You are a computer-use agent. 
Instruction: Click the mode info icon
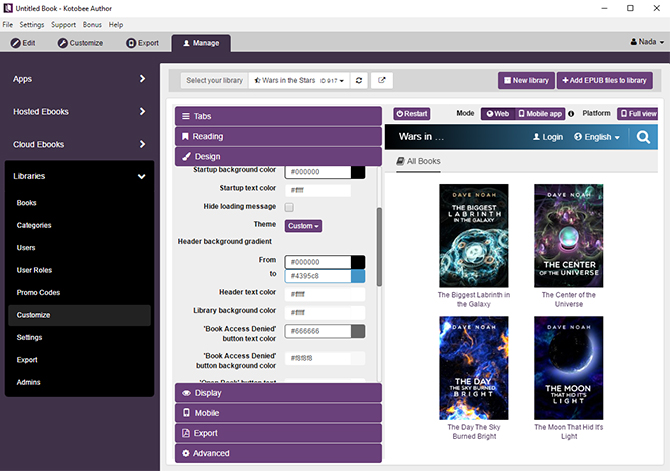click(x=571, y=114)
